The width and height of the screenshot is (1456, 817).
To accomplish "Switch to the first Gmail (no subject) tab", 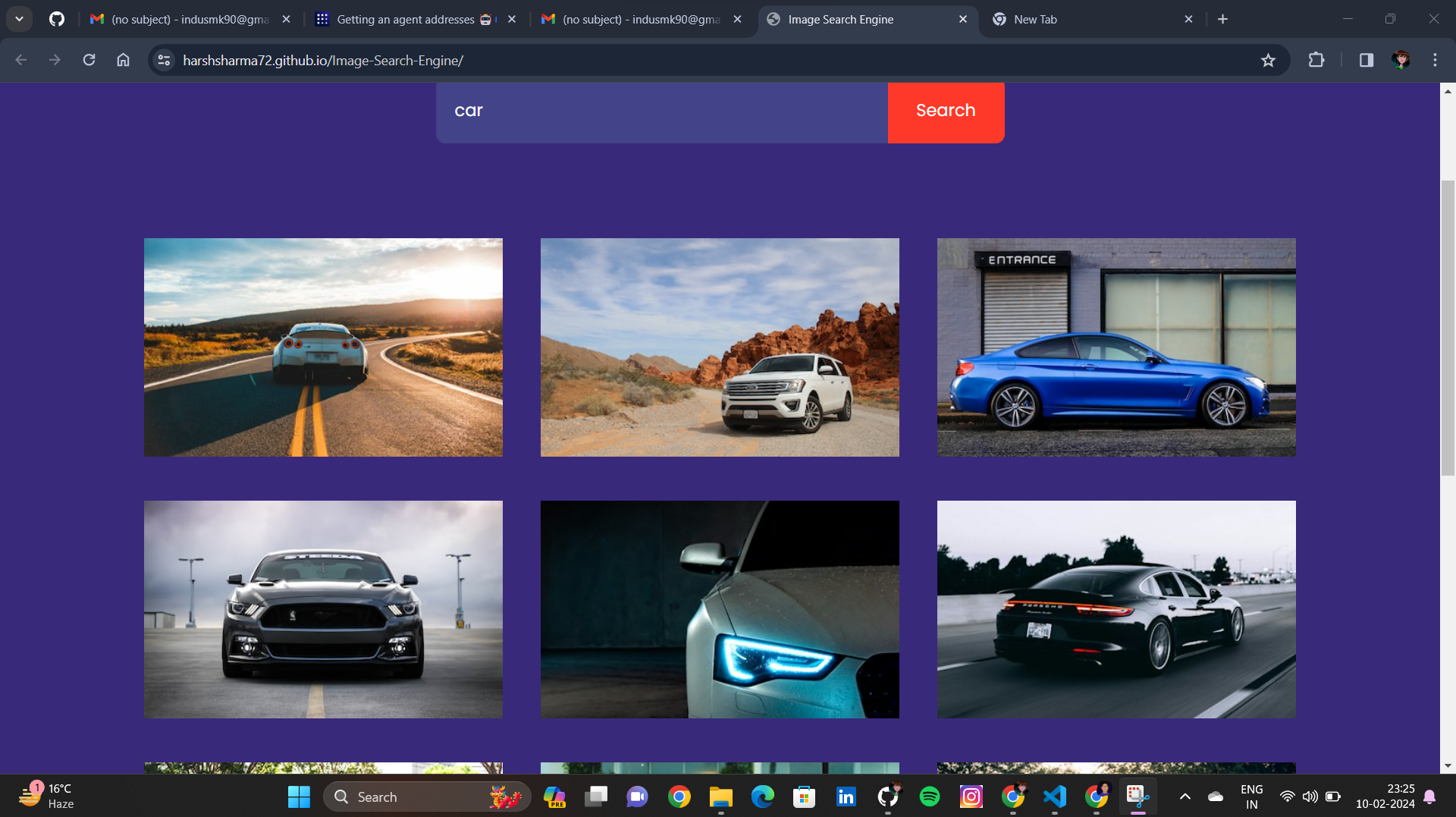I will click(190, 19).
